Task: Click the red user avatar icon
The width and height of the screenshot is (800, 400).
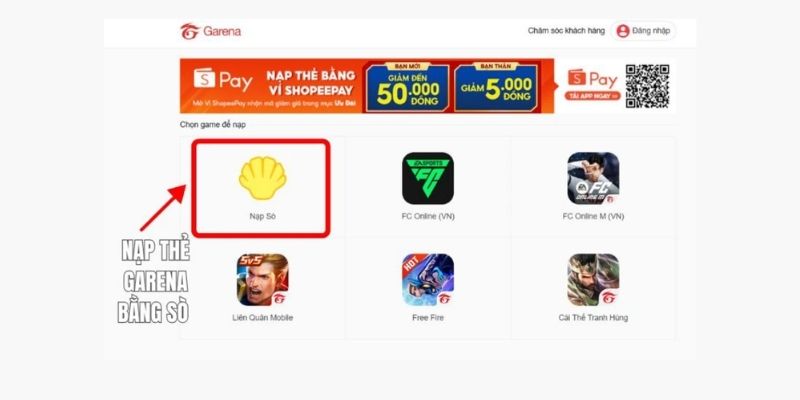Action: (622, 31)
